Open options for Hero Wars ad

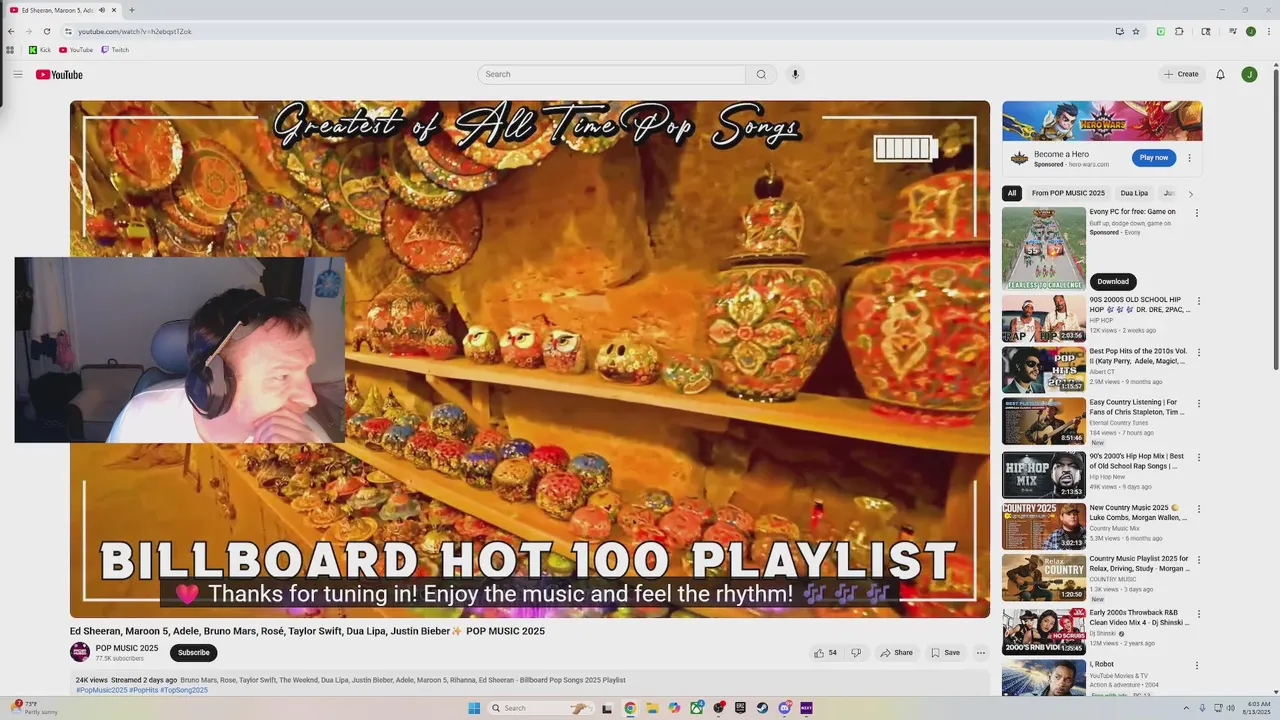[1189, 158]
